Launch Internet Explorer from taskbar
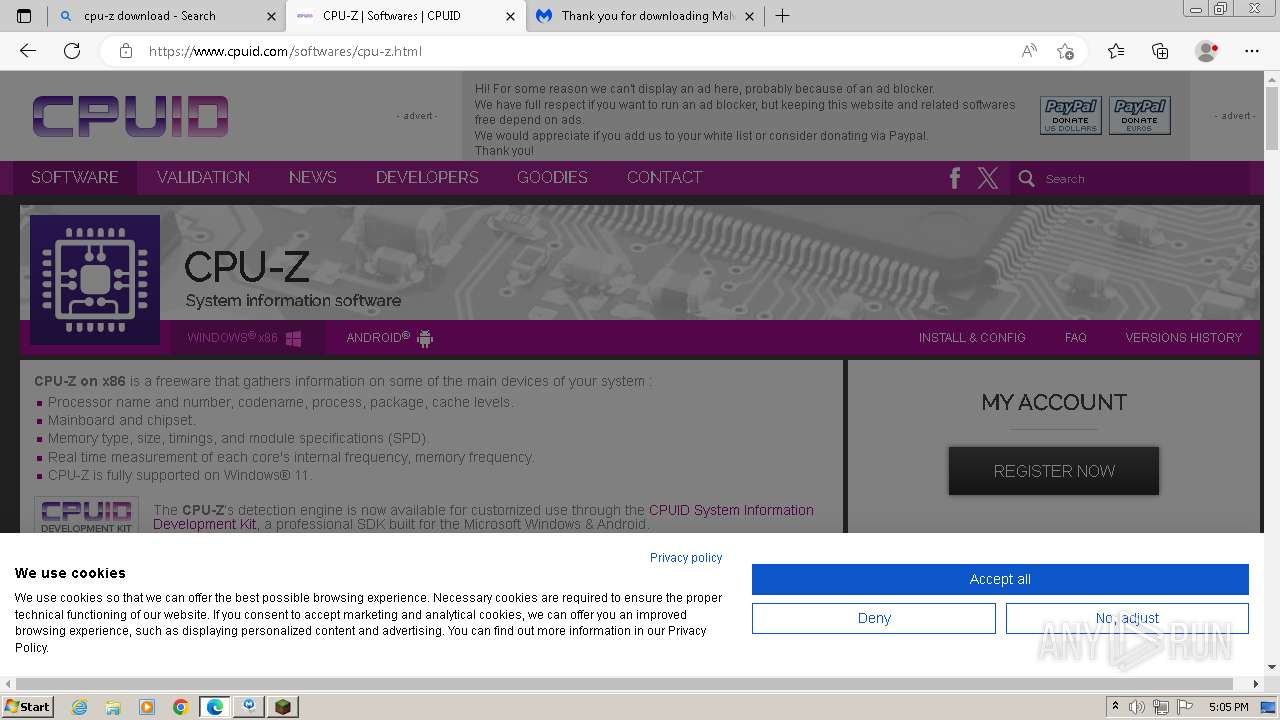This screenshot has width=1280, height=720. [x=80, y=707]
